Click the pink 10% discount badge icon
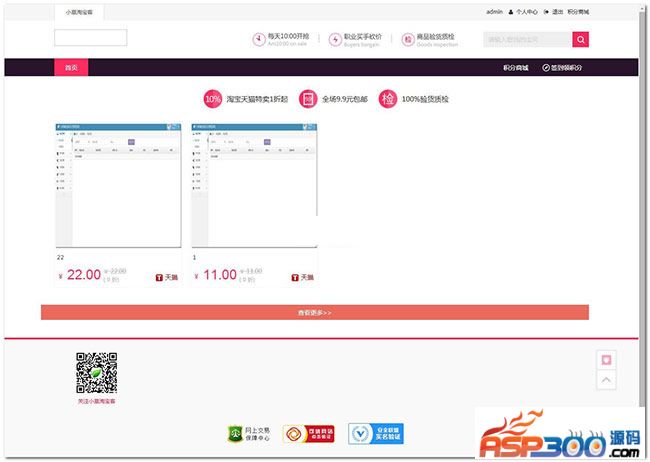The image size is (650, 462). coord(213,99)
